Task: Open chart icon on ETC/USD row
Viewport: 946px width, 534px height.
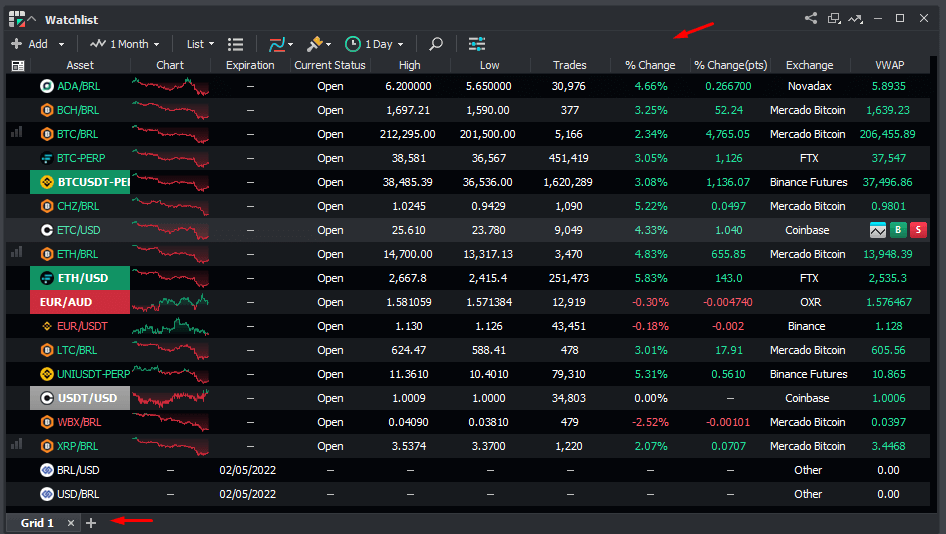Action: [x=878, y=230]
